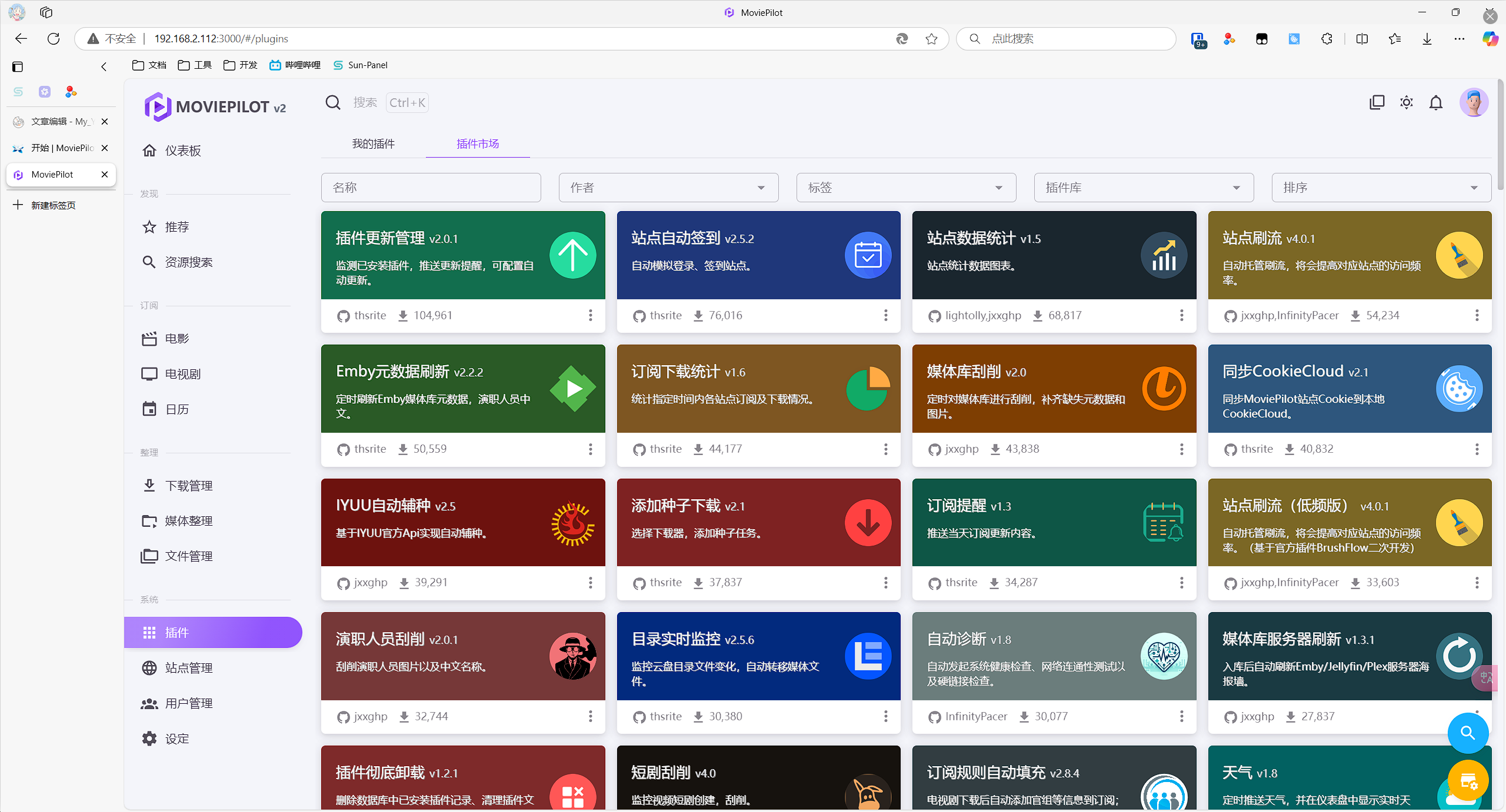
Task: Click the 站点自动签到 calendar-check icon
Action: (868, 255)
